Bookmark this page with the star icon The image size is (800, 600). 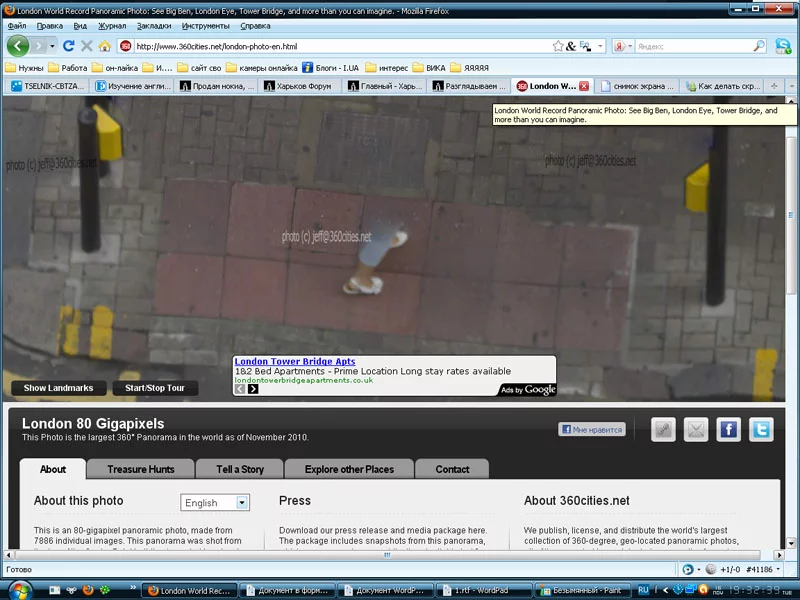point(559,46)
